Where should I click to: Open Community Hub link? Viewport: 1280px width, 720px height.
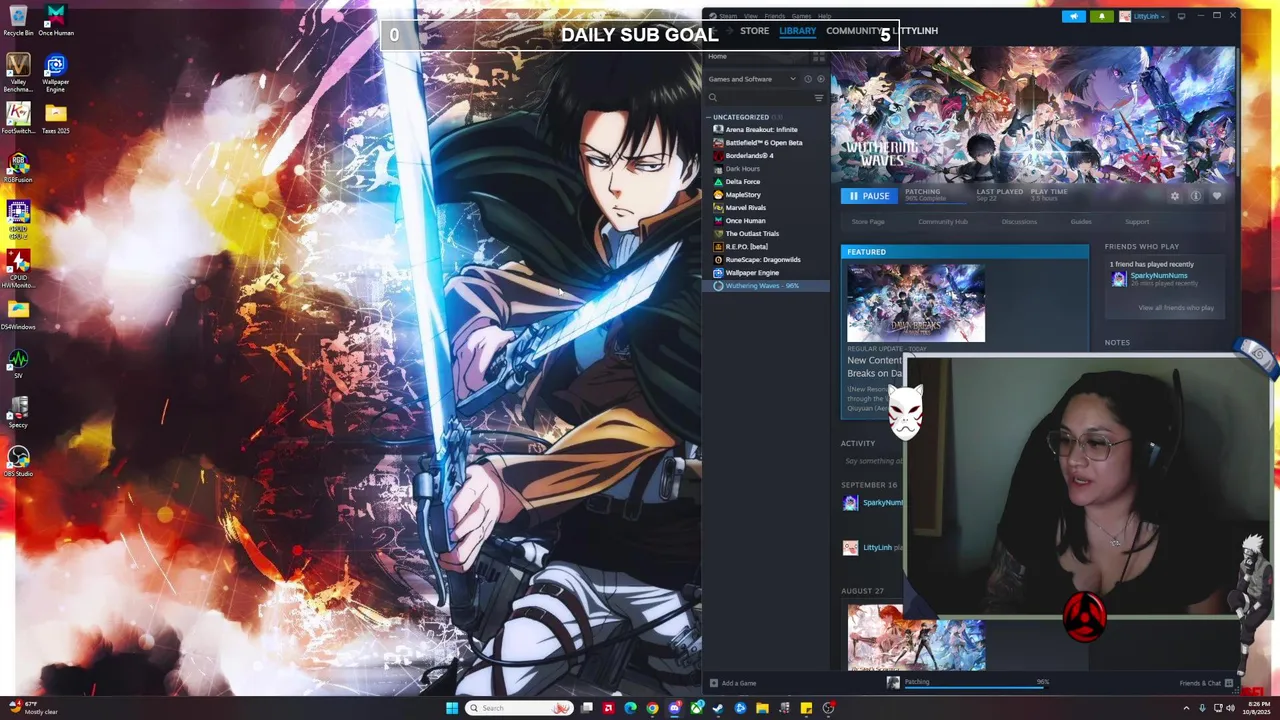click(x=943, y=222)
